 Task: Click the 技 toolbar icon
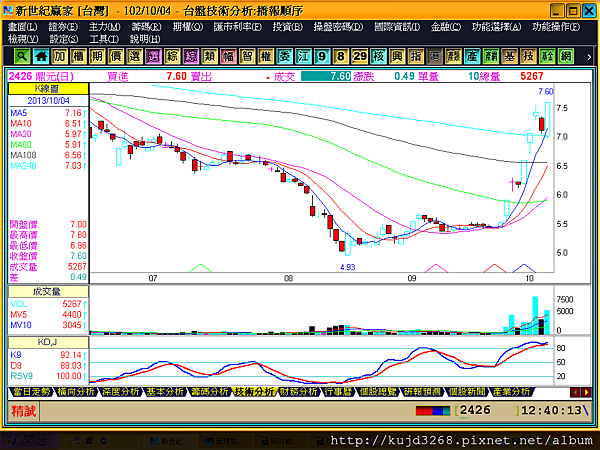528,57
